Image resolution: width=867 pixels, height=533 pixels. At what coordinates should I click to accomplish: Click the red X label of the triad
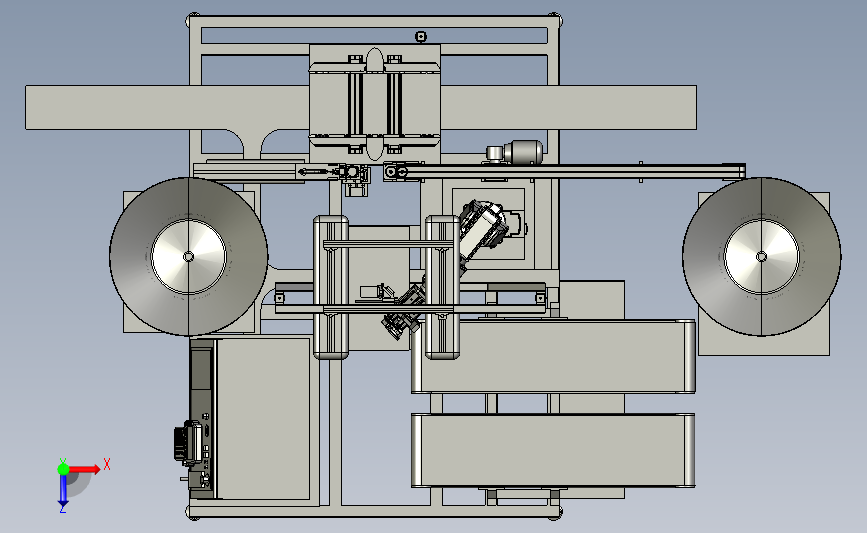pyautogui.click(x=107, y=464)
